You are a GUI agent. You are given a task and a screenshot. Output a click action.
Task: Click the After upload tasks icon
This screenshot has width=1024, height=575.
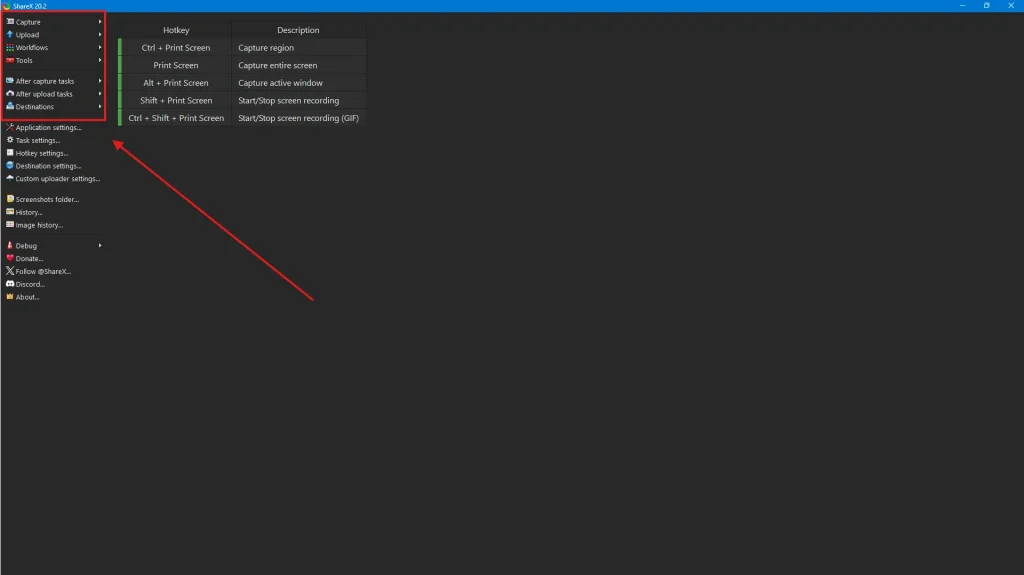point(10,93)
